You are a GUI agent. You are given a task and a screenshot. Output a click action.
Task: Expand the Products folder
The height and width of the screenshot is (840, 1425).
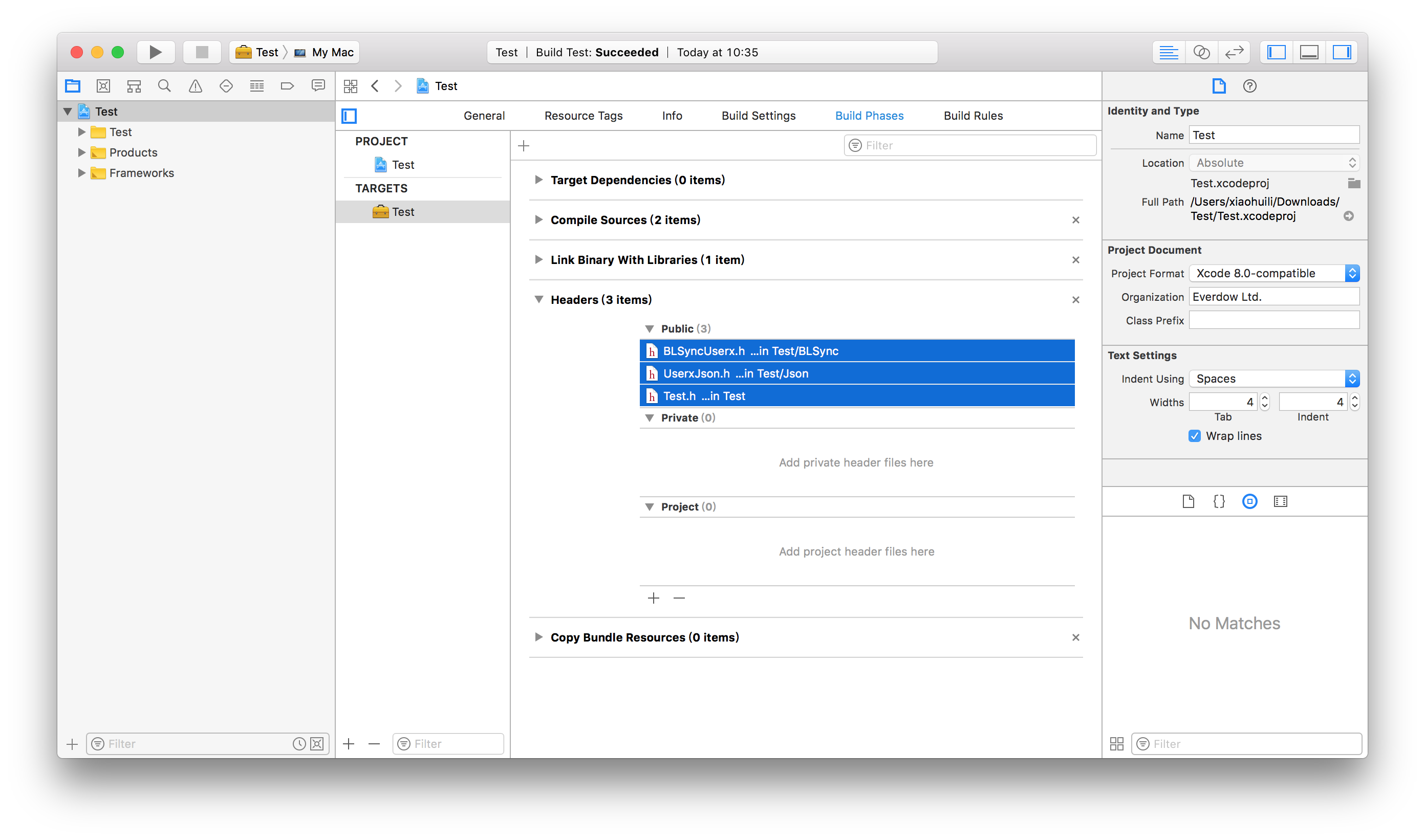coord(81,152)
